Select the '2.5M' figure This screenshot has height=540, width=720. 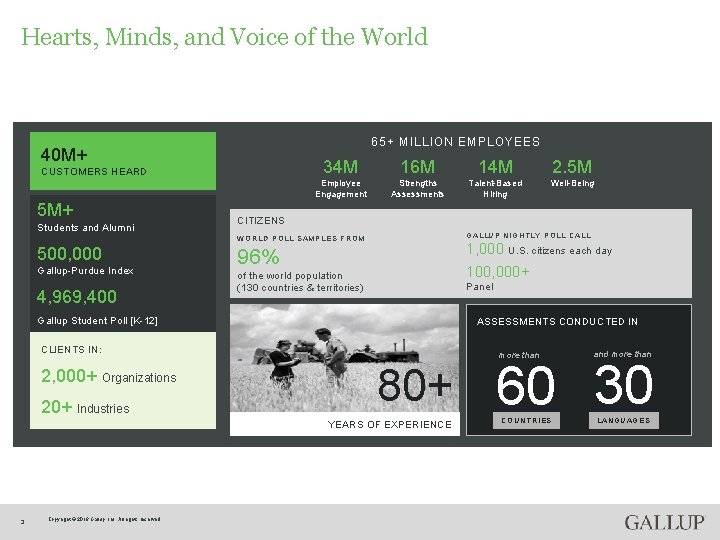(572, 167)
